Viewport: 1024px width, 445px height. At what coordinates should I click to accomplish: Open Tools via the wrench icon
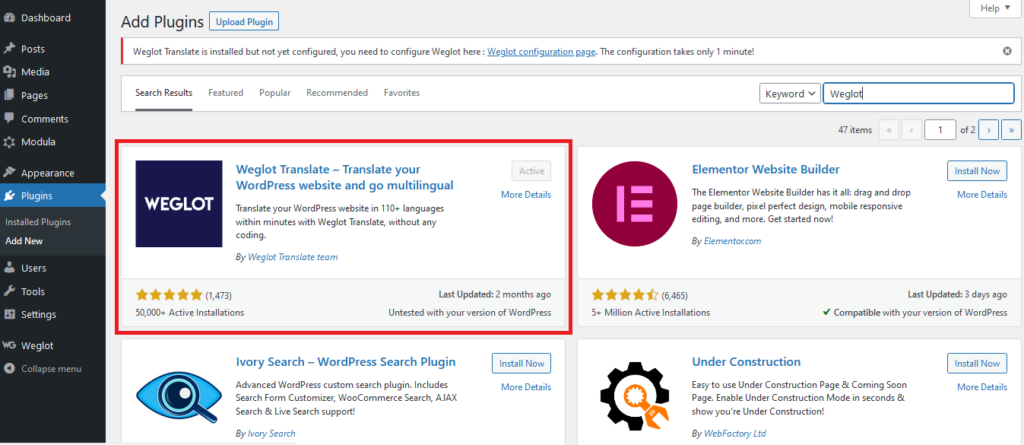[10, 291]
